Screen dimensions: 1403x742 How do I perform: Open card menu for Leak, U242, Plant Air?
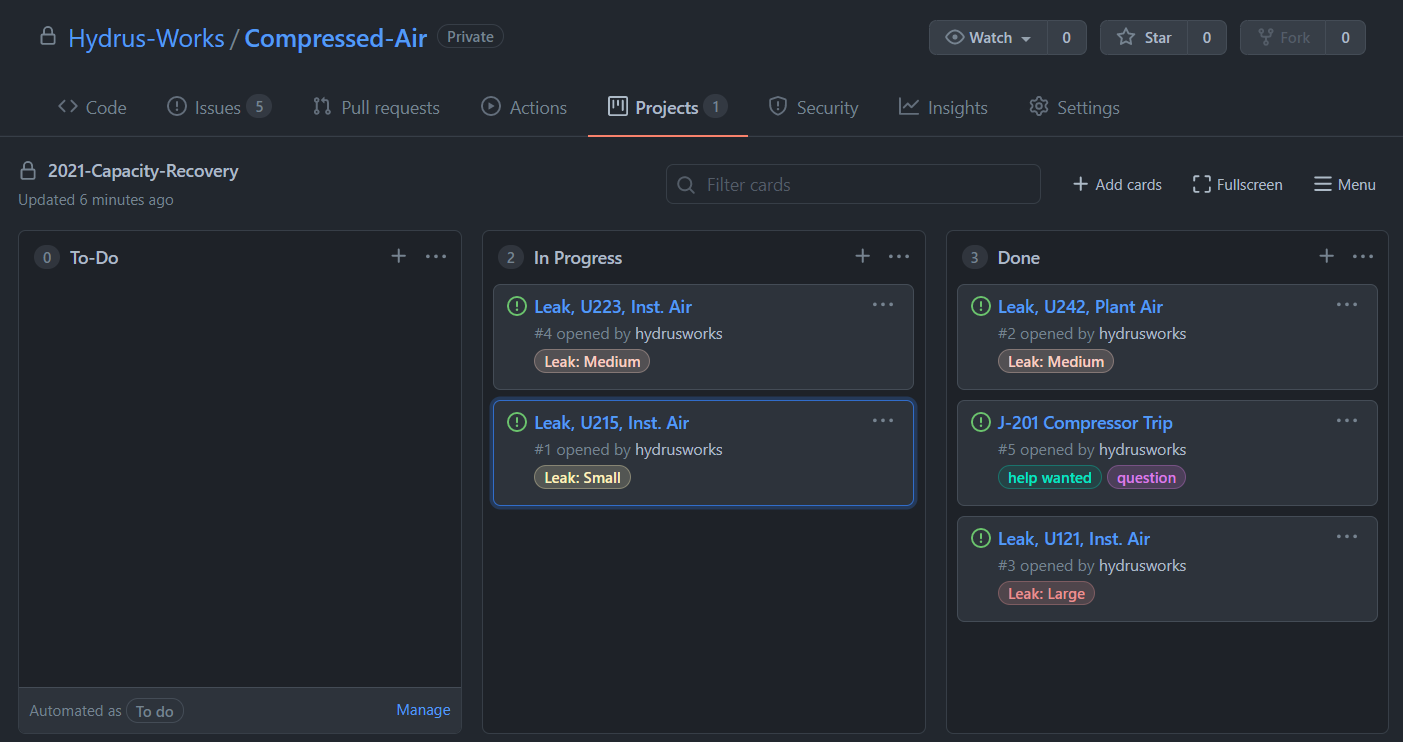click(x=1347, y=305)
